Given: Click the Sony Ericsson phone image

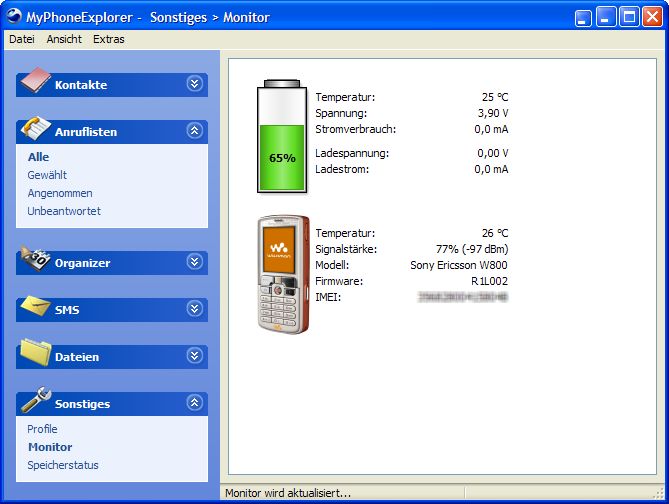Looking at the screenshot, I should coord(282,274).
